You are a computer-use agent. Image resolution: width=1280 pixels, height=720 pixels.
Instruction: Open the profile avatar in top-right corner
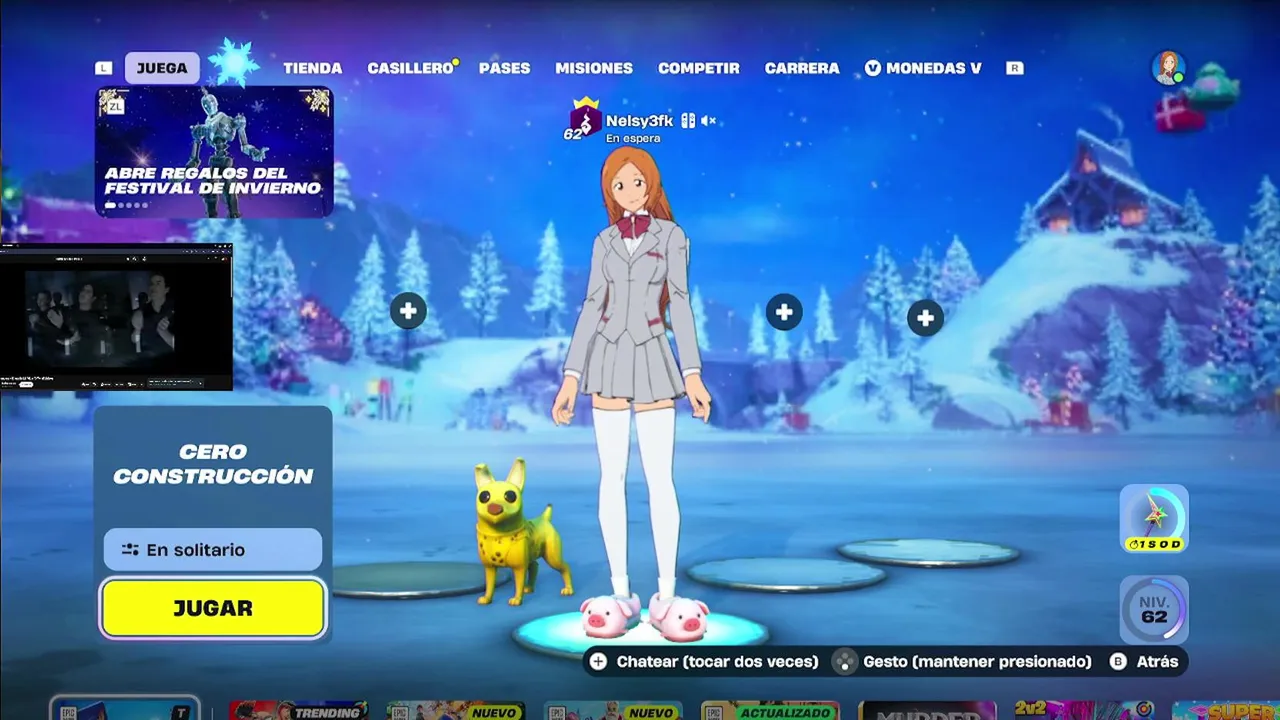tap(1167, 68)
